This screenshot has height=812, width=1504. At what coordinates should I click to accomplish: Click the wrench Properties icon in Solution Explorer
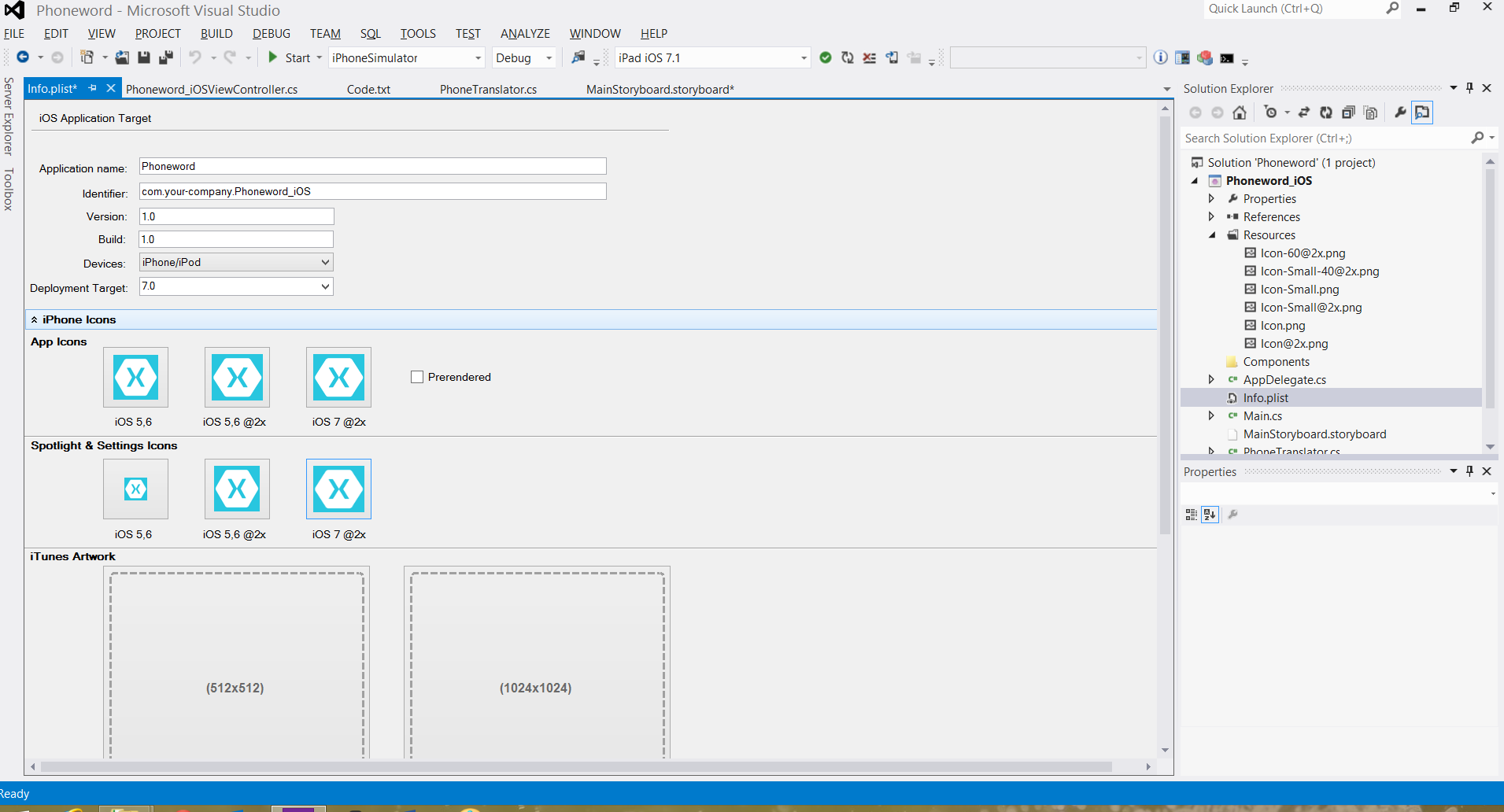tap(1400, 113)
